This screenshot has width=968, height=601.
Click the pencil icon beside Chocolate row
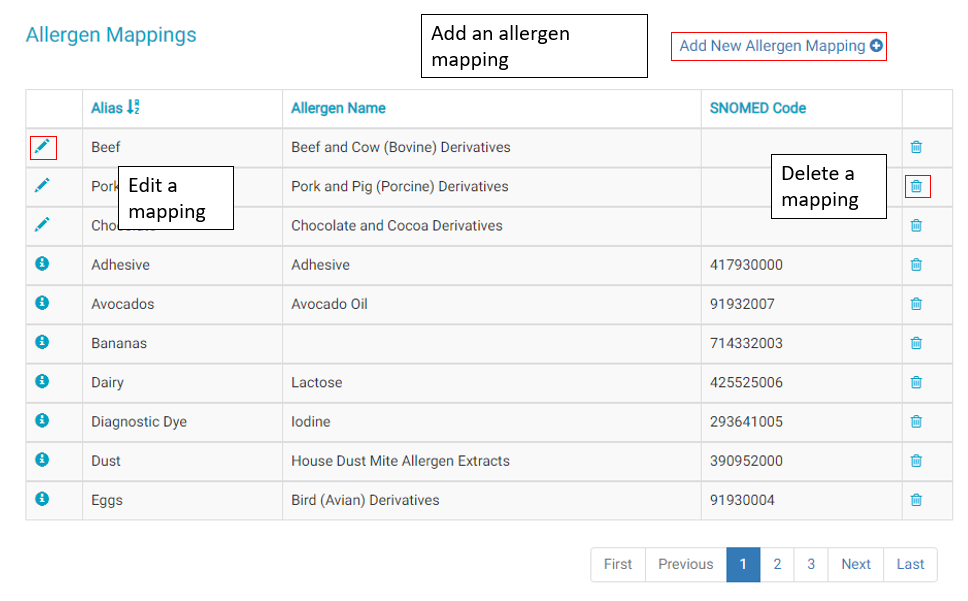(42, 225)
